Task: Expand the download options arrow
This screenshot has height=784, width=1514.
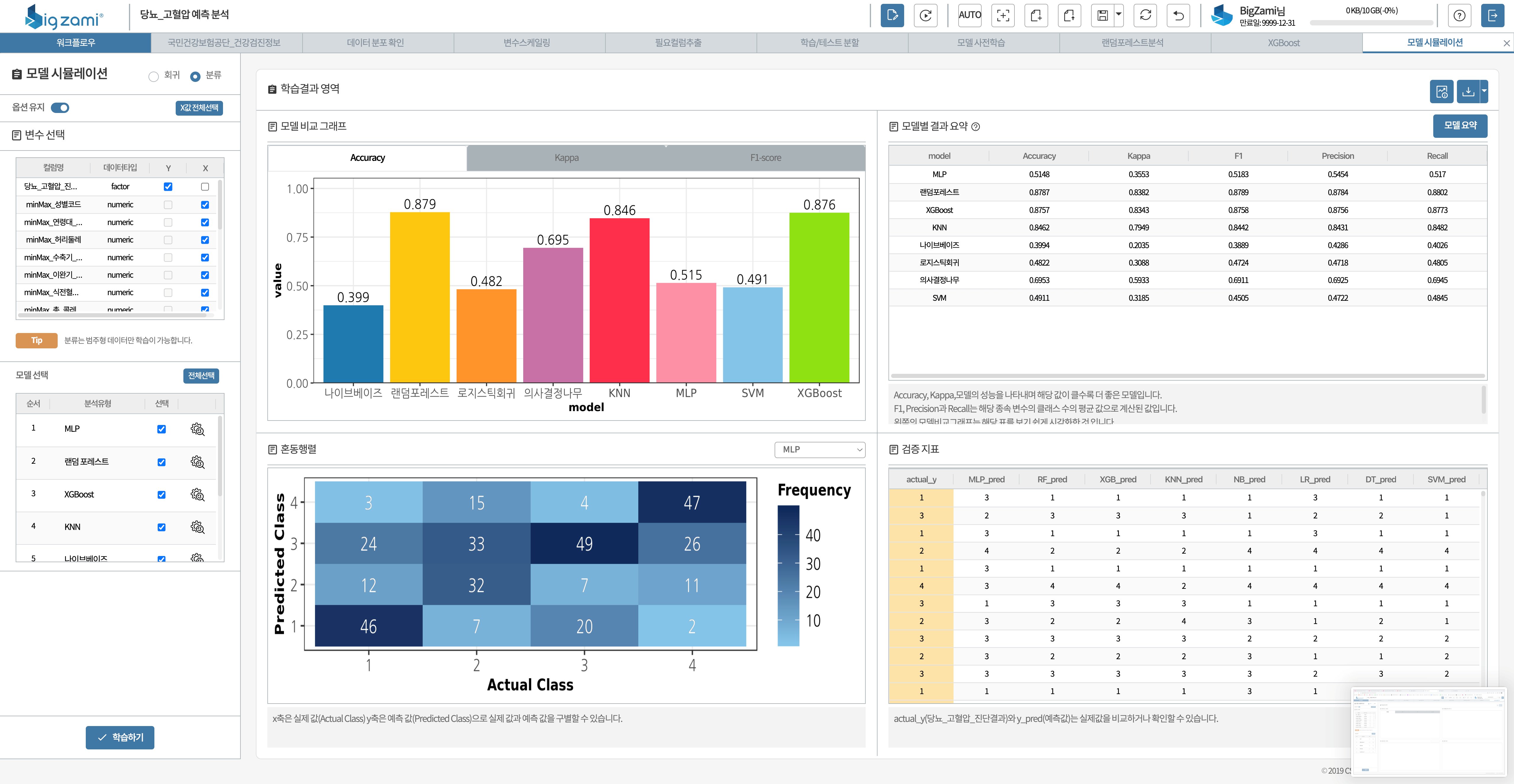Action: [1484, 91]
